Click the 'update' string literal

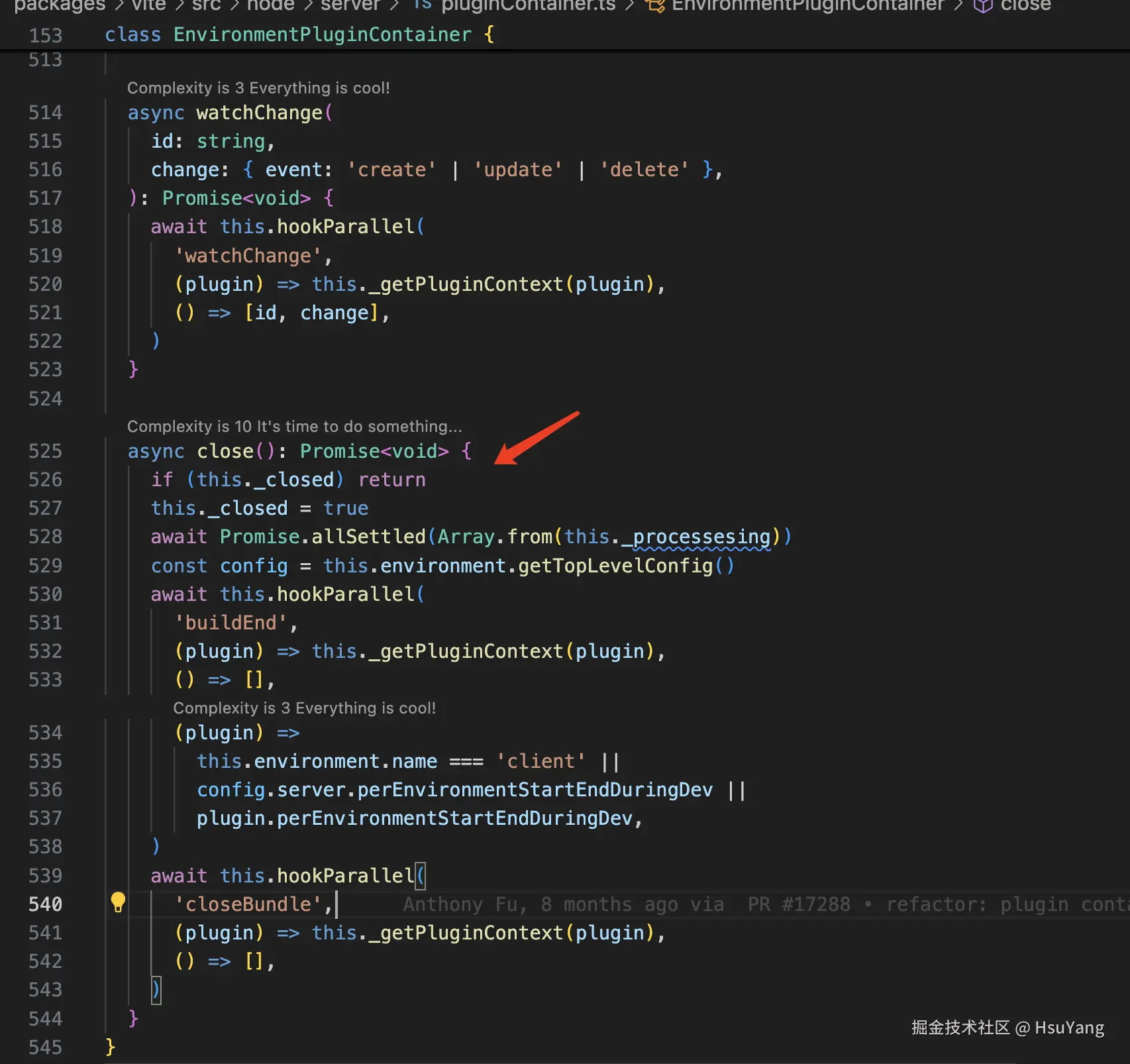tap(518, 170)
